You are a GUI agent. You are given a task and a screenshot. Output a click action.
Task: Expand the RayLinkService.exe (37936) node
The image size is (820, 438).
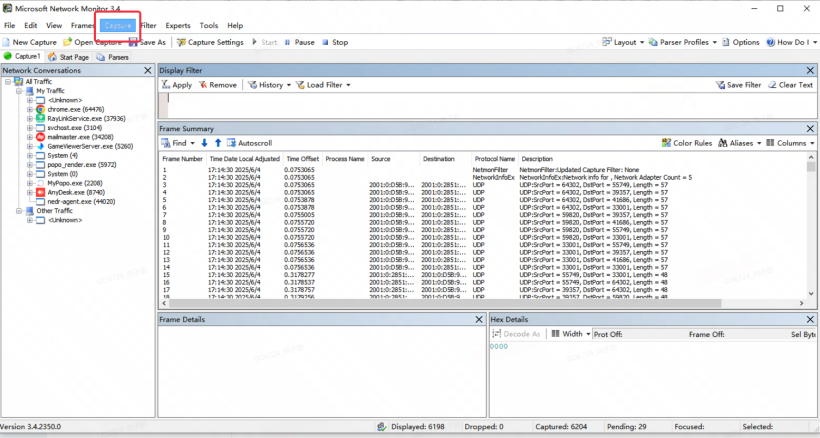click(30, 119)
